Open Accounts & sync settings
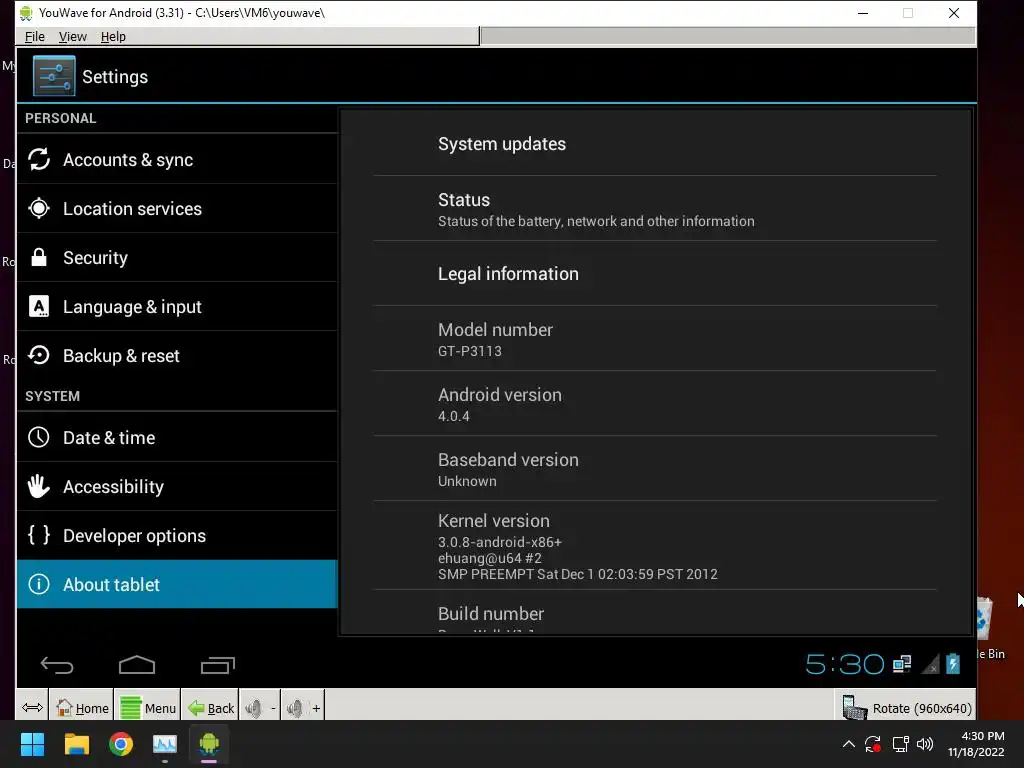Screen dimensions: 1024x768 click(x=177, y=159)
